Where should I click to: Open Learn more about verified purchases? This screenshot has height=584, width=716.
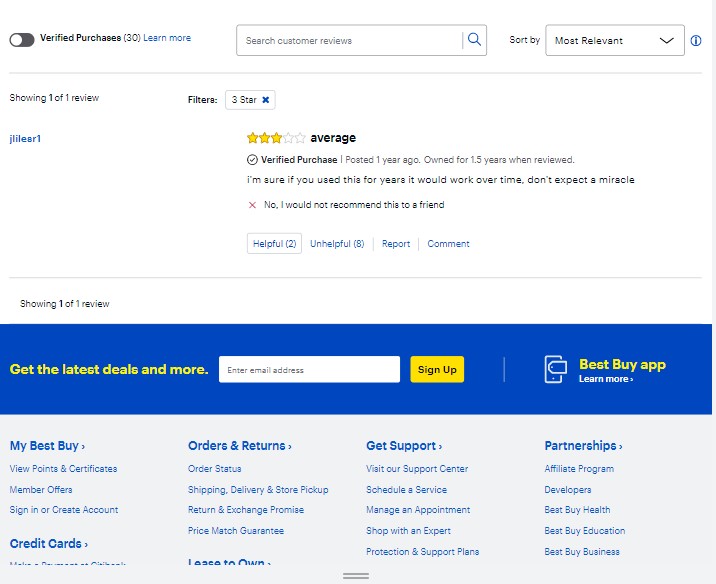point(167,38)
